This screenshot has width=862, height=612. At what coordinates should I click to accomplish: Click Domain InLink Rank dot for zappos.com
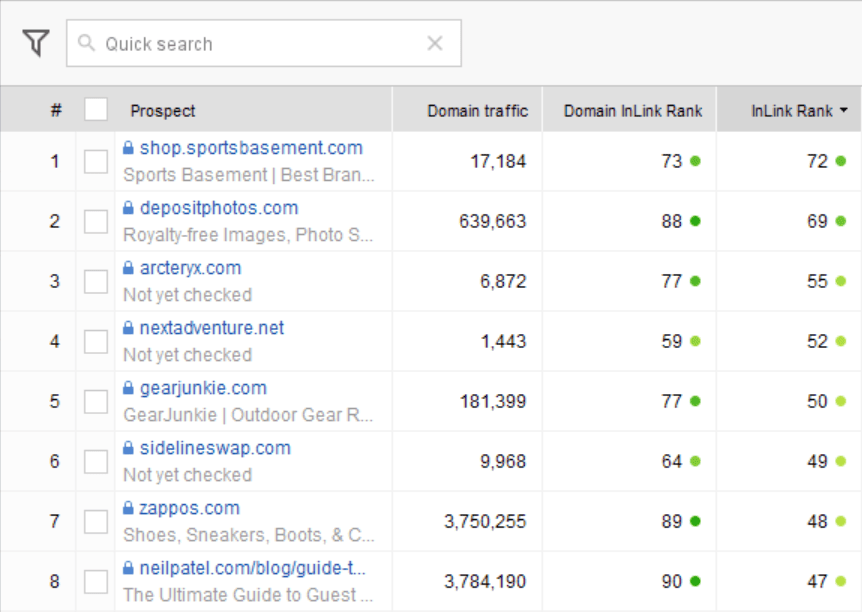point(695,521)
